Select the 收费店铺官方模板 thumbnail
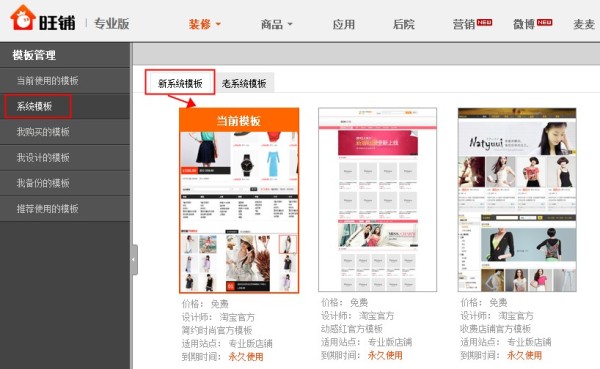Screen dimensions: 600x369 [x=517, y=199]
